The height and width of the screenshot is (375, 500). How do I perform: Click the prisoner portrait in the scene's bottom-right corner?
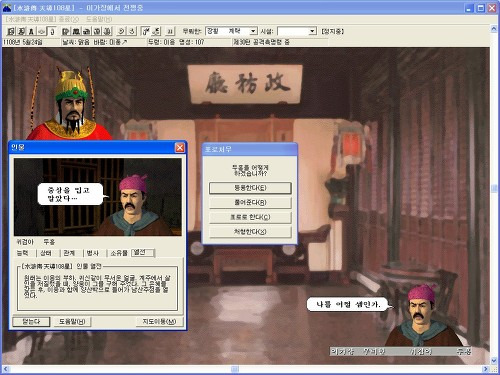tap(423, 315)
